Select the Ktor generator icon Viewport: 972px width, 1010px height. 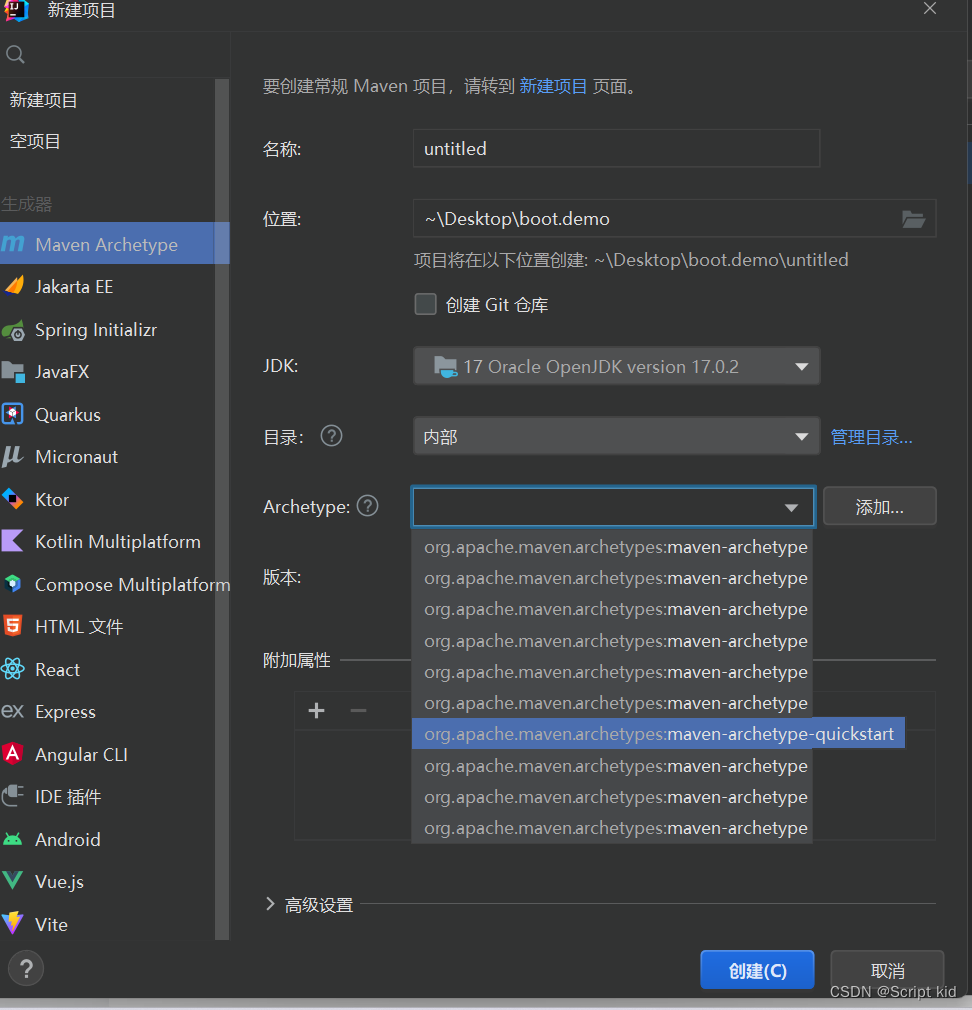click(13, 500)
